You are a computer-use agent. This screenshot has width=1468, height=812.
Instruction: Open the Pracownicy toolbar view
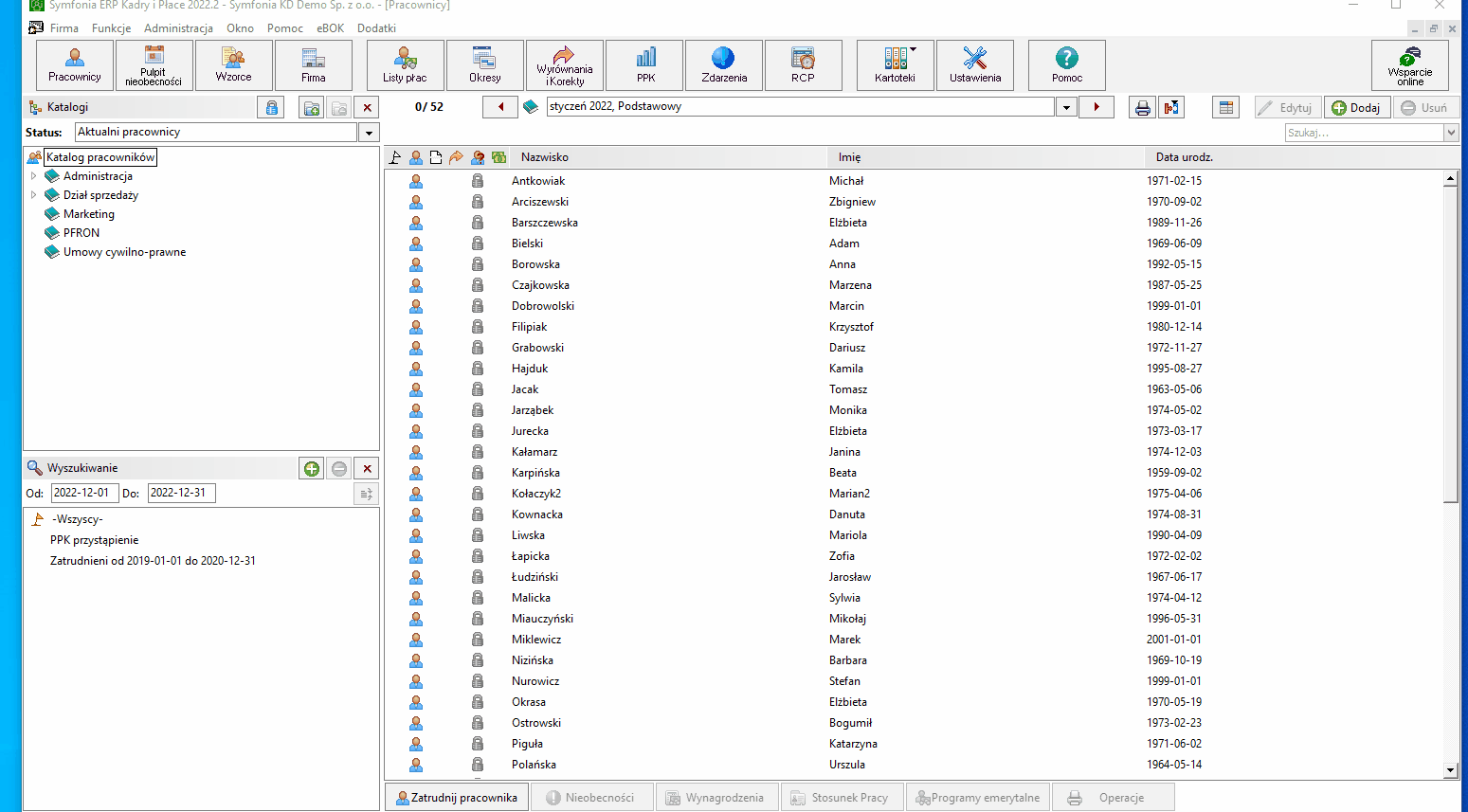pos(75,65)
